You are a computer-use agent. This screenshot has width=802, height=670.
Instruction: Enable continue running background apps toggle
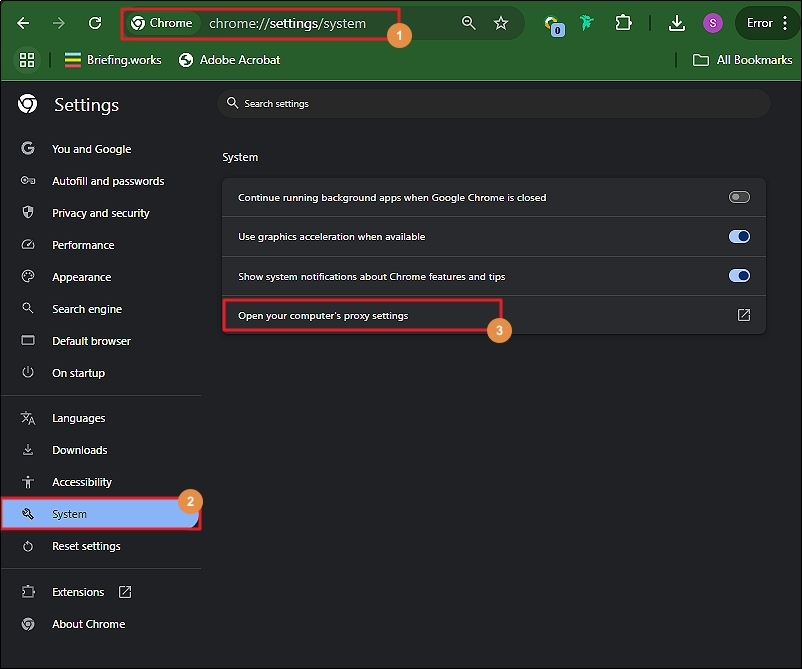point(739,197)
